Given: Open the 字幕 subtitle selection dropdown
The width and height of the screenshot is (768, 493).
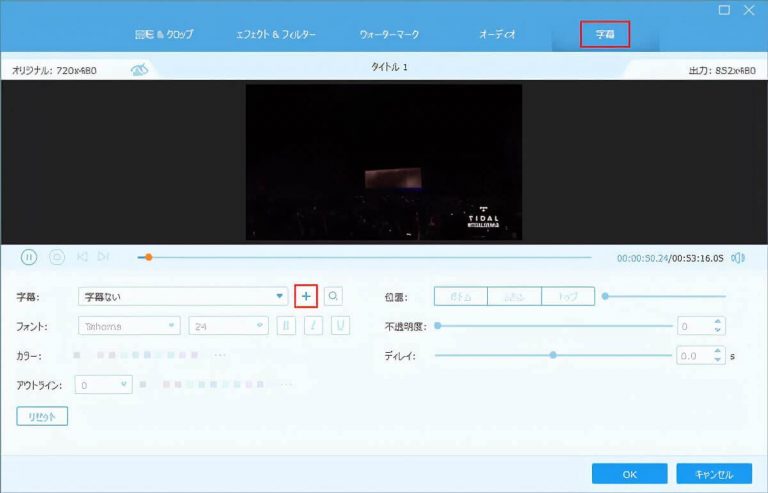Looking at the screenshot, I should [x=280, y=297].
